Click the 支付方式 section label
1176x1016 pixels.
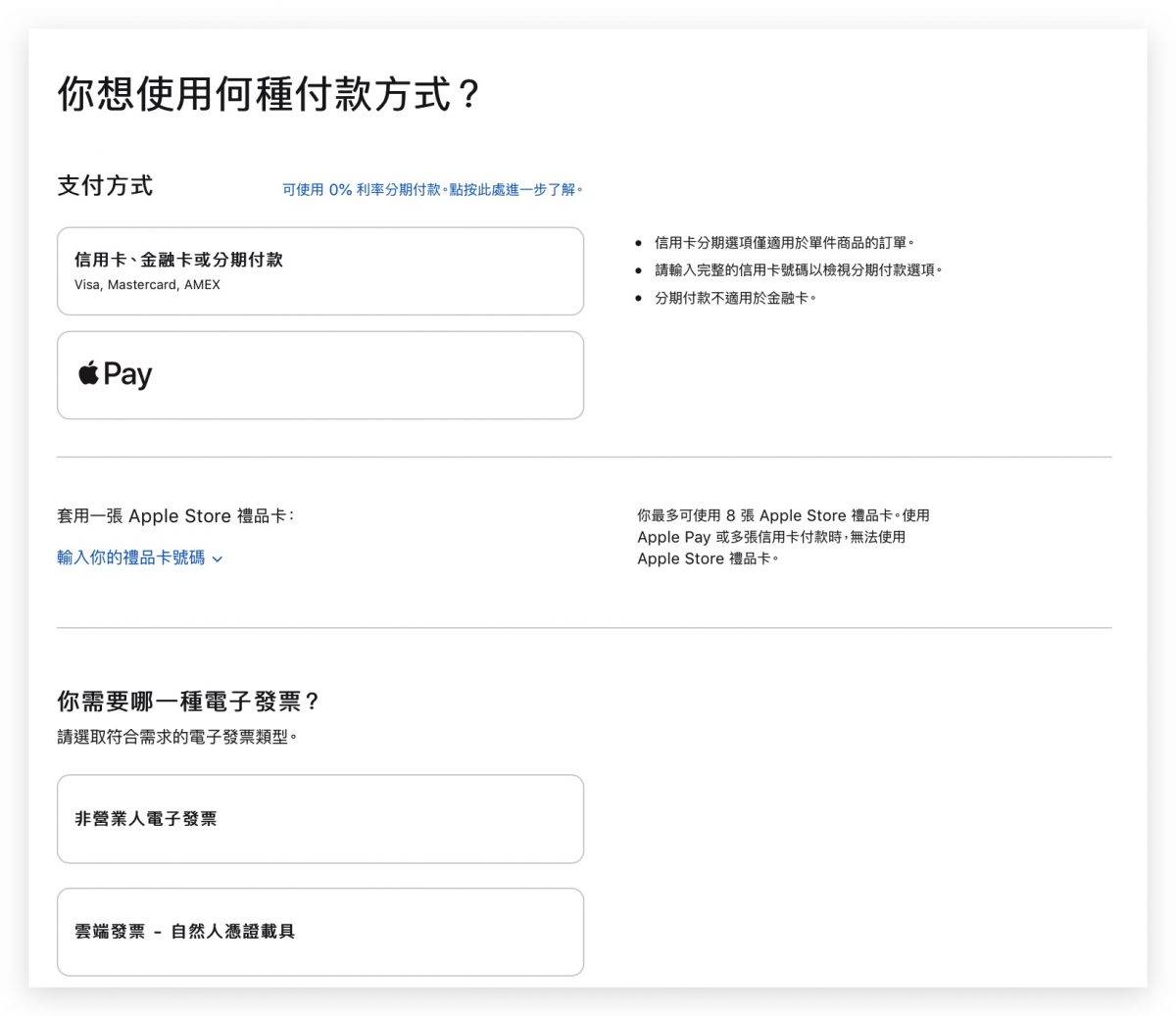pos(105,186)
